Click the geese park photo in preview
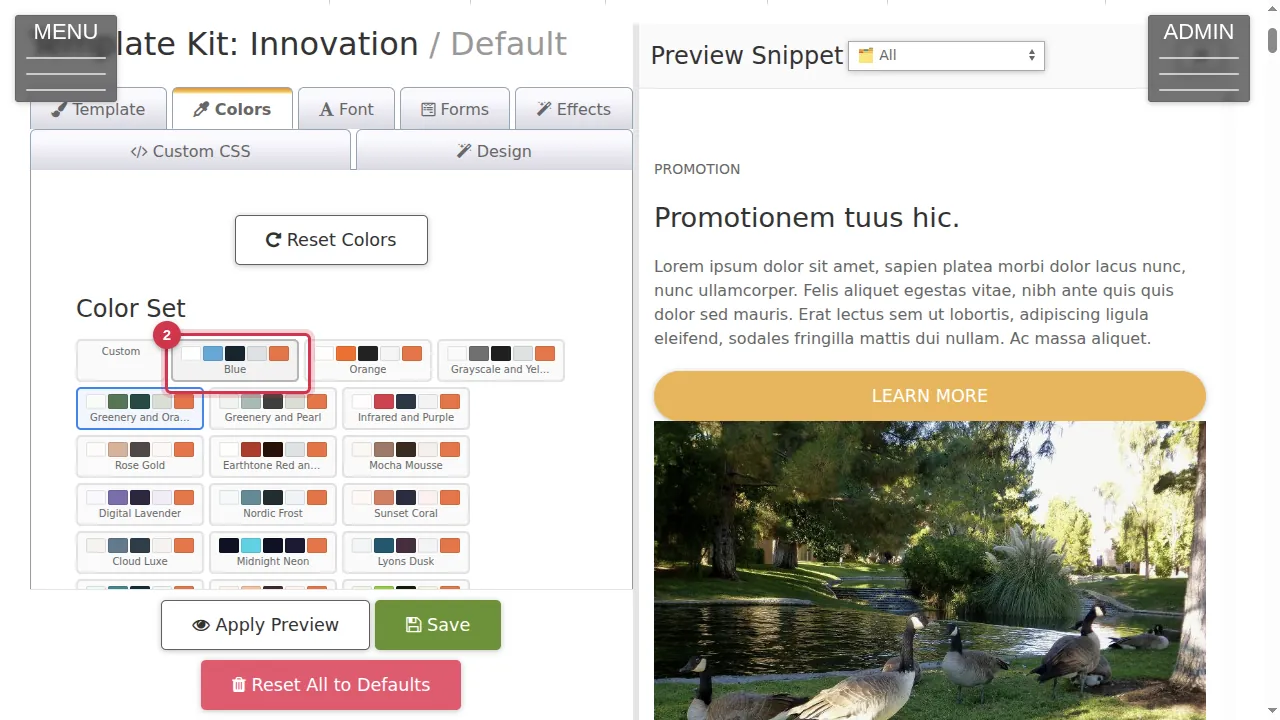Viewport: 1280px width, 720px height. click(x=930, y=570)
